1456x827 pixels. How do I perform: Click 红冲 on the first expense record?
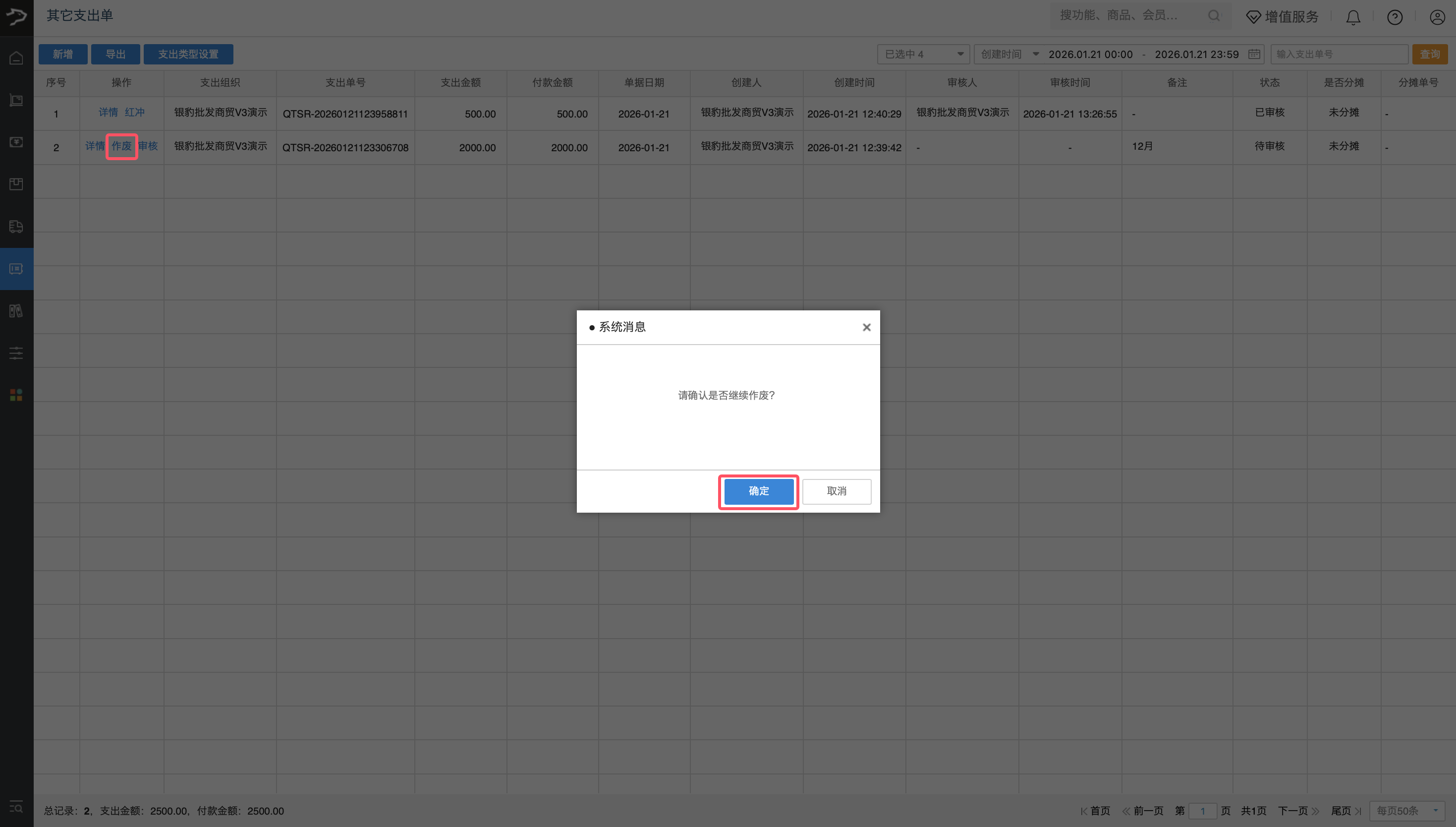[135, 112]
